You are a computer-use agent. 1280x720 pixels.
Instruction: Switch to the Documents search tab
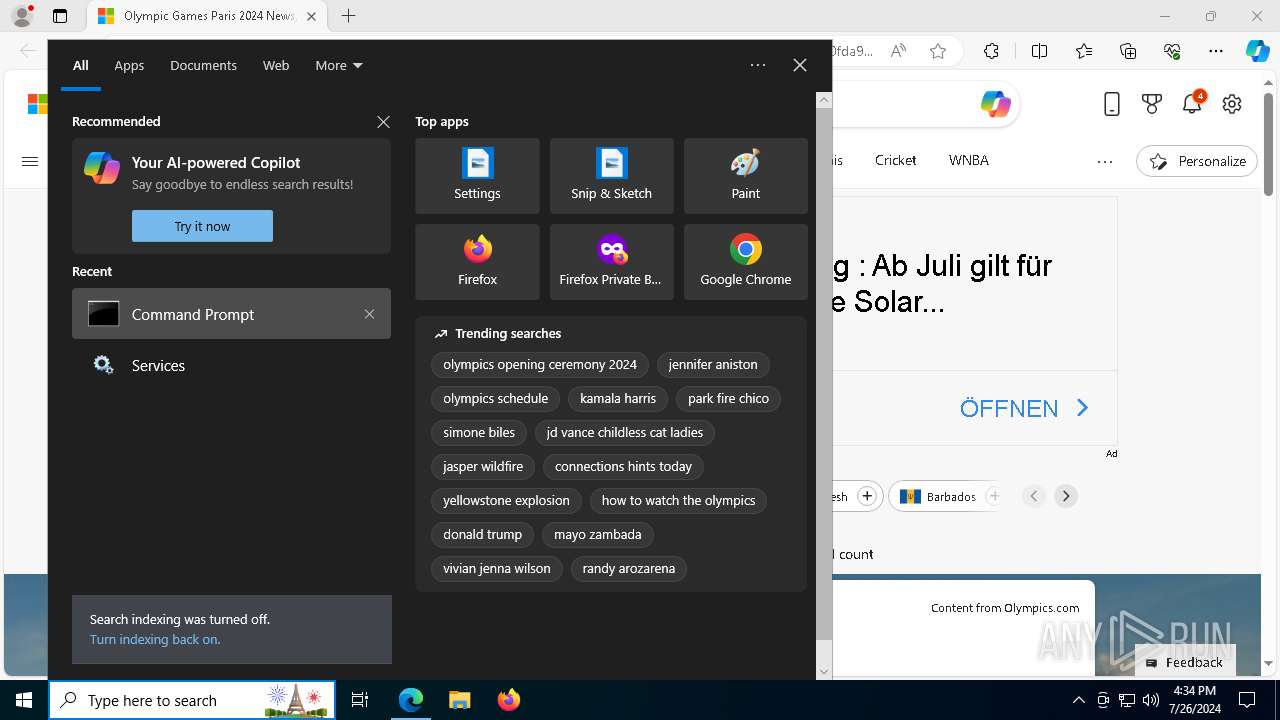[203, 65]
